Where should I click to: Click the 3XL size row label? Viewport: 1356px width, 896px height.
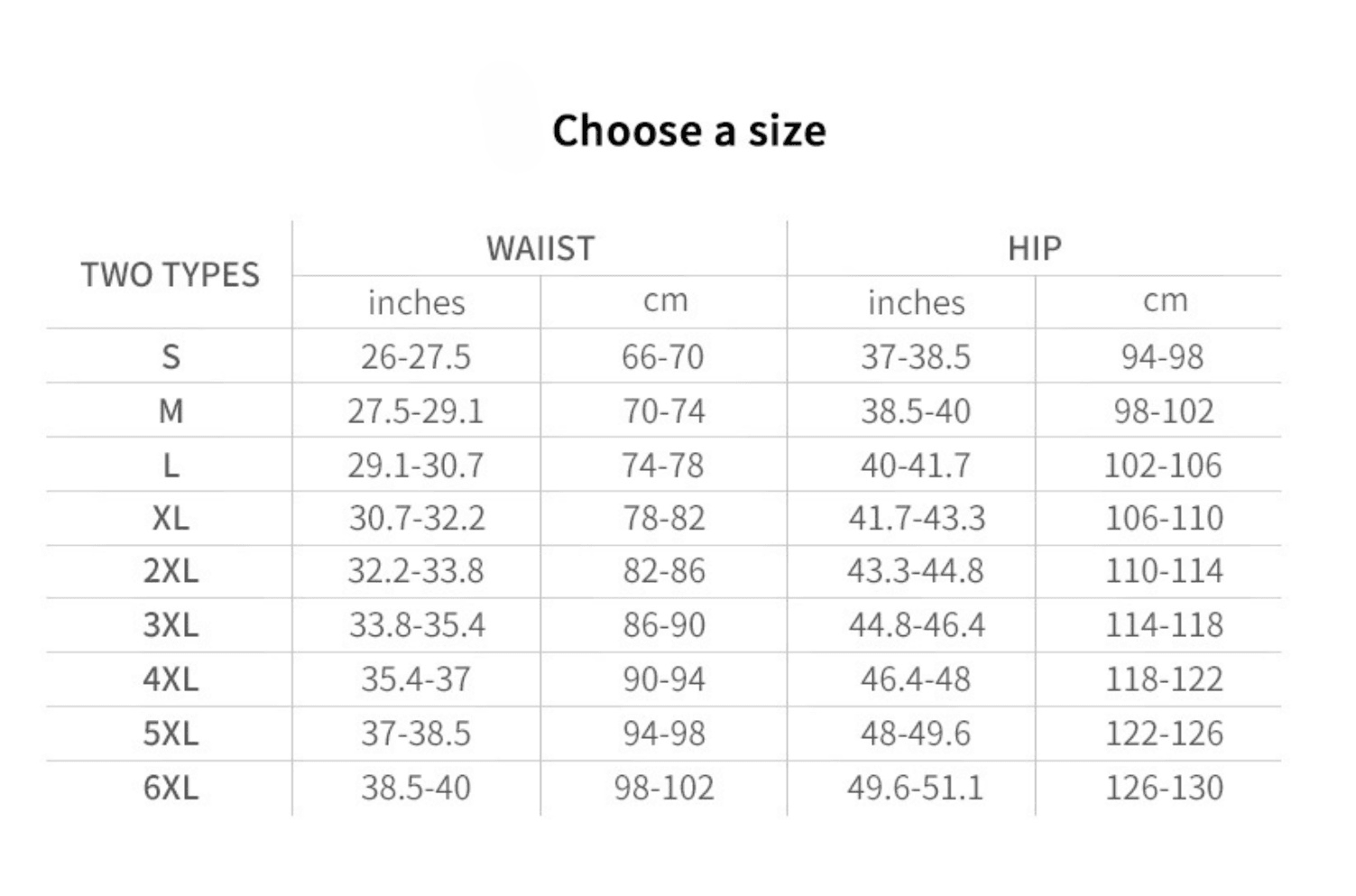(171, 624)
